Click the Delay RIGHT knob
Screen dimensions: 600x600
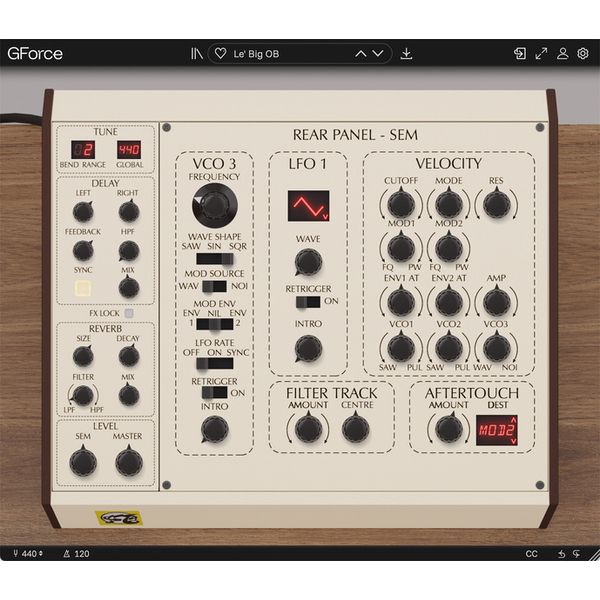coord(129,212)
